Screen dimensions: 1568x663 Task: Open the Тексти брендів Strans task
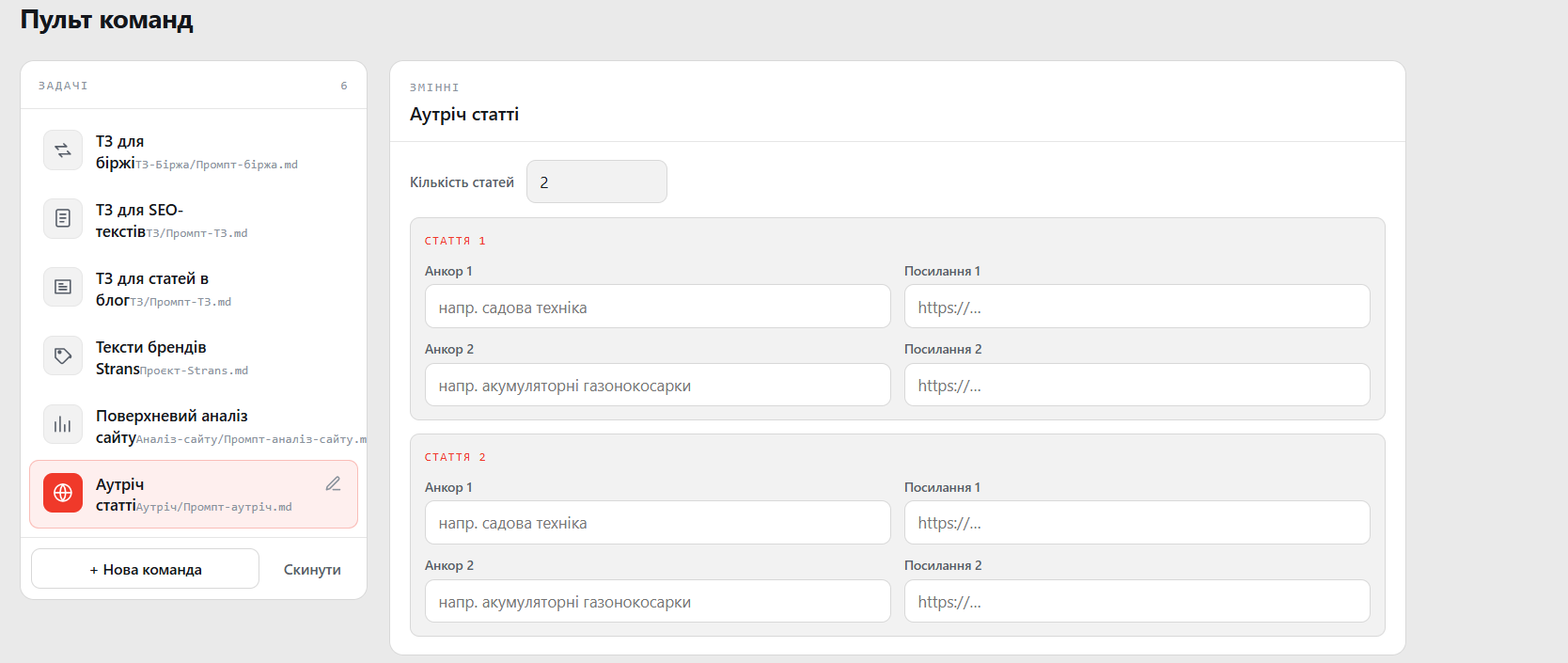pos(194,357)
